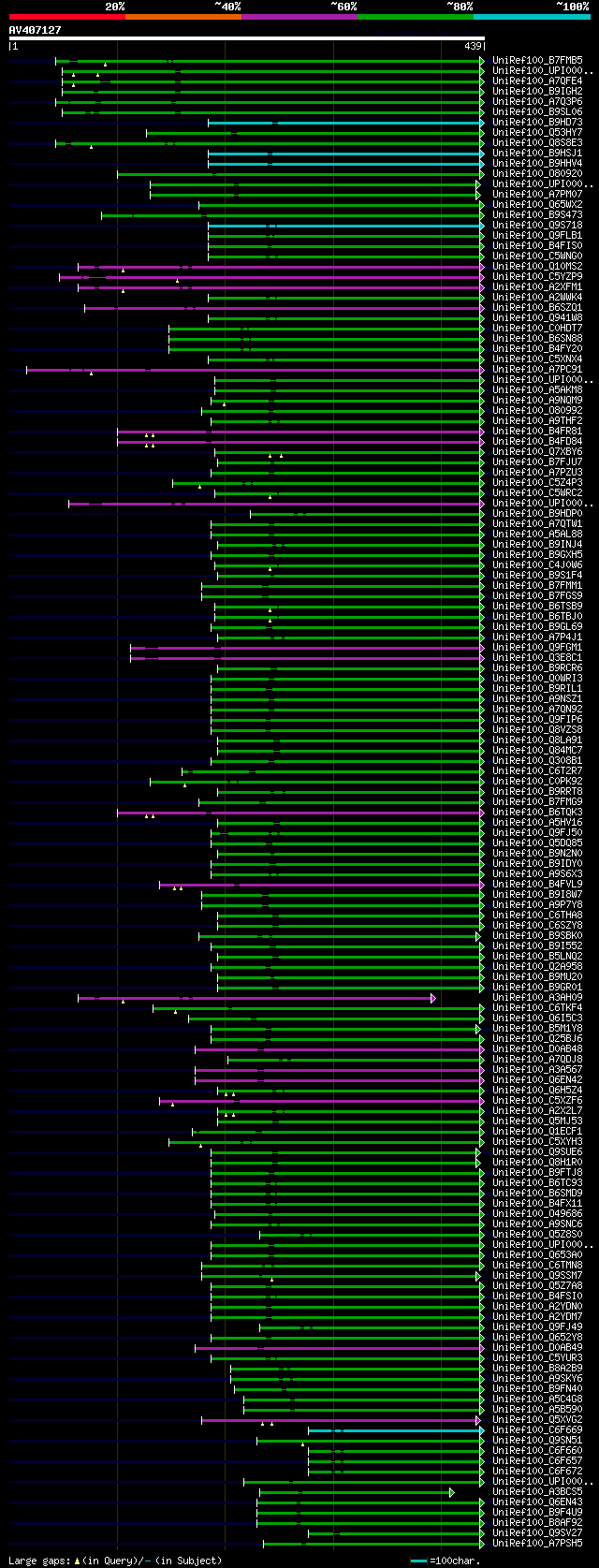Click the cyan alignment bar for UniRef100_Q9S718
Image resolution: width=599 pixels, height=1568 pixels.
point(346,226)
